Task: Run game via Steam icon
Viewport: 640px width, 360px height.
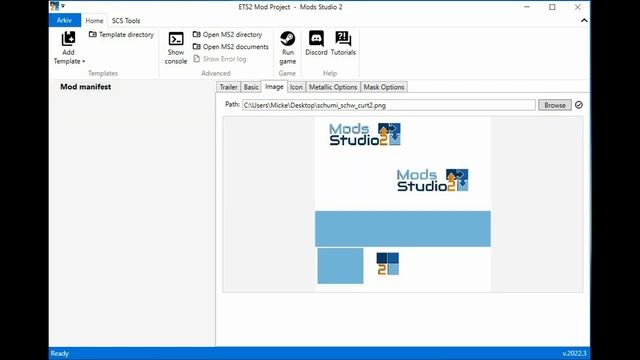Action: point(287,48)
